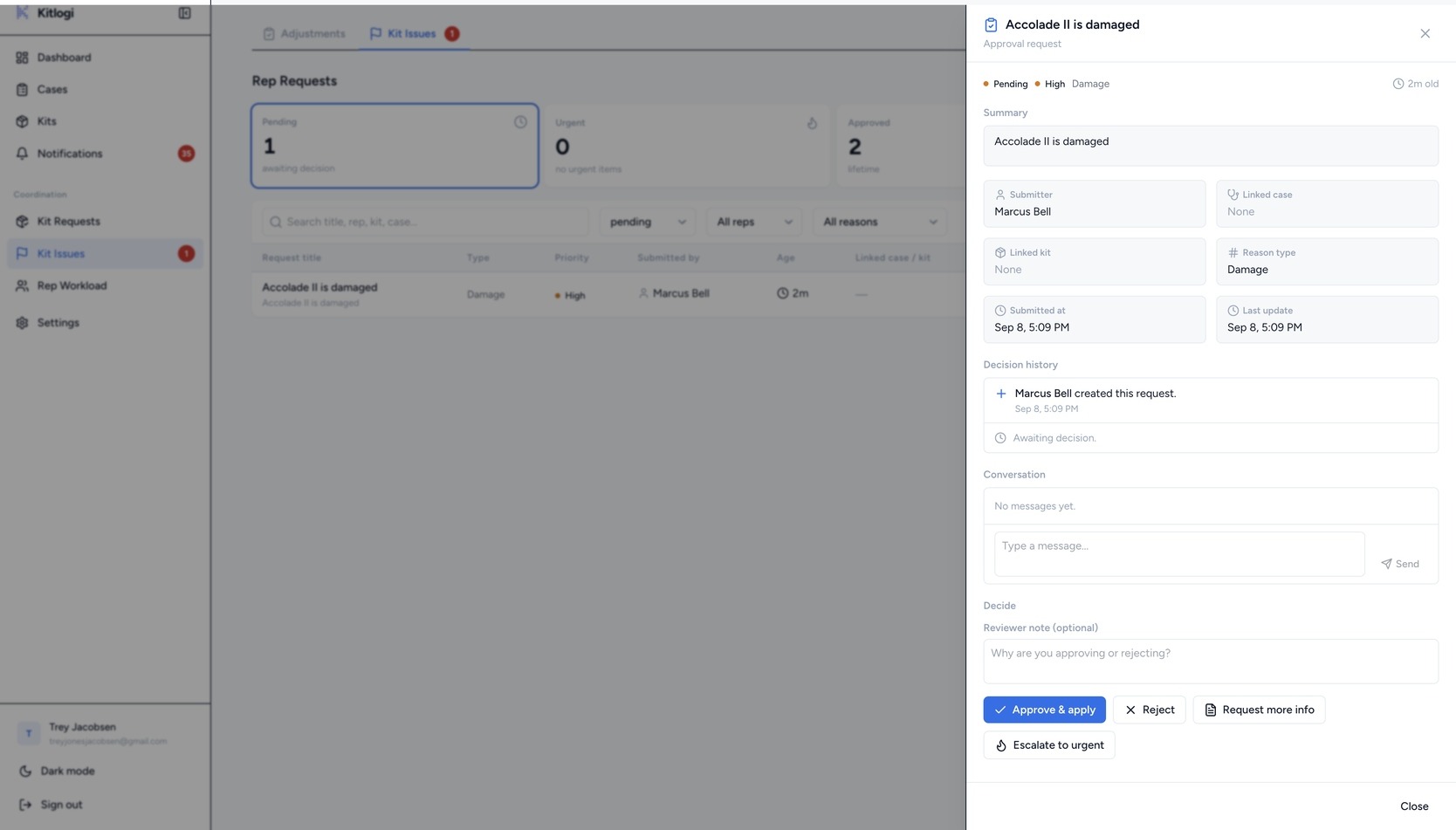This screenshot has width=1456, height=830.
Task: Open the All reasons dropdown
Action: pyautogui.click(x=880, y=222)
